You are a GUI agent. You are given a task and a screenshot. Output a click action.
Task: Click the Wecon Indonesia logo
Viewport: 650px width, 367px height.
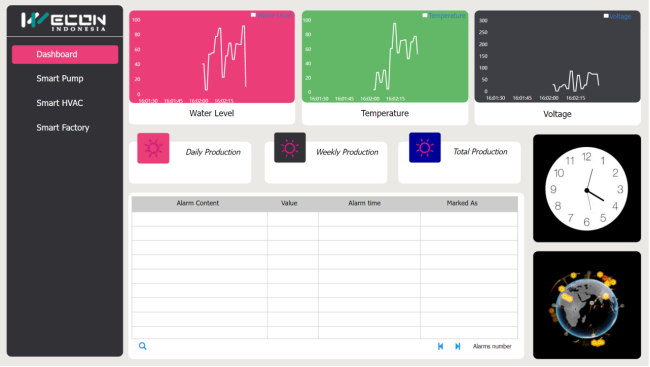(63, 21)
